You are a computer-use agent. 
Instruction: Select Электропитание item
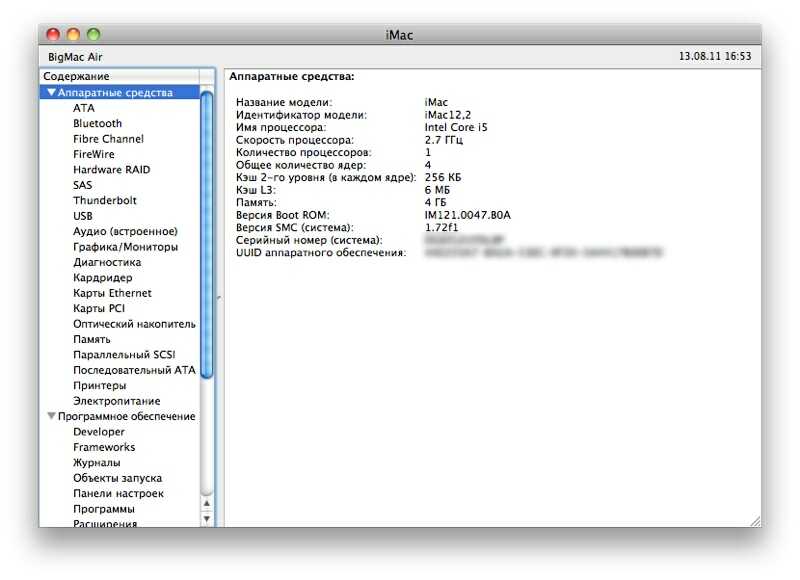[116, 401]
